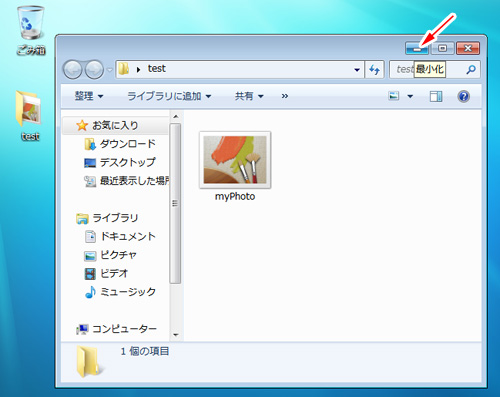Maximize the test window
500x397 pixels.
pyautogui.click(x=443, y=49)
